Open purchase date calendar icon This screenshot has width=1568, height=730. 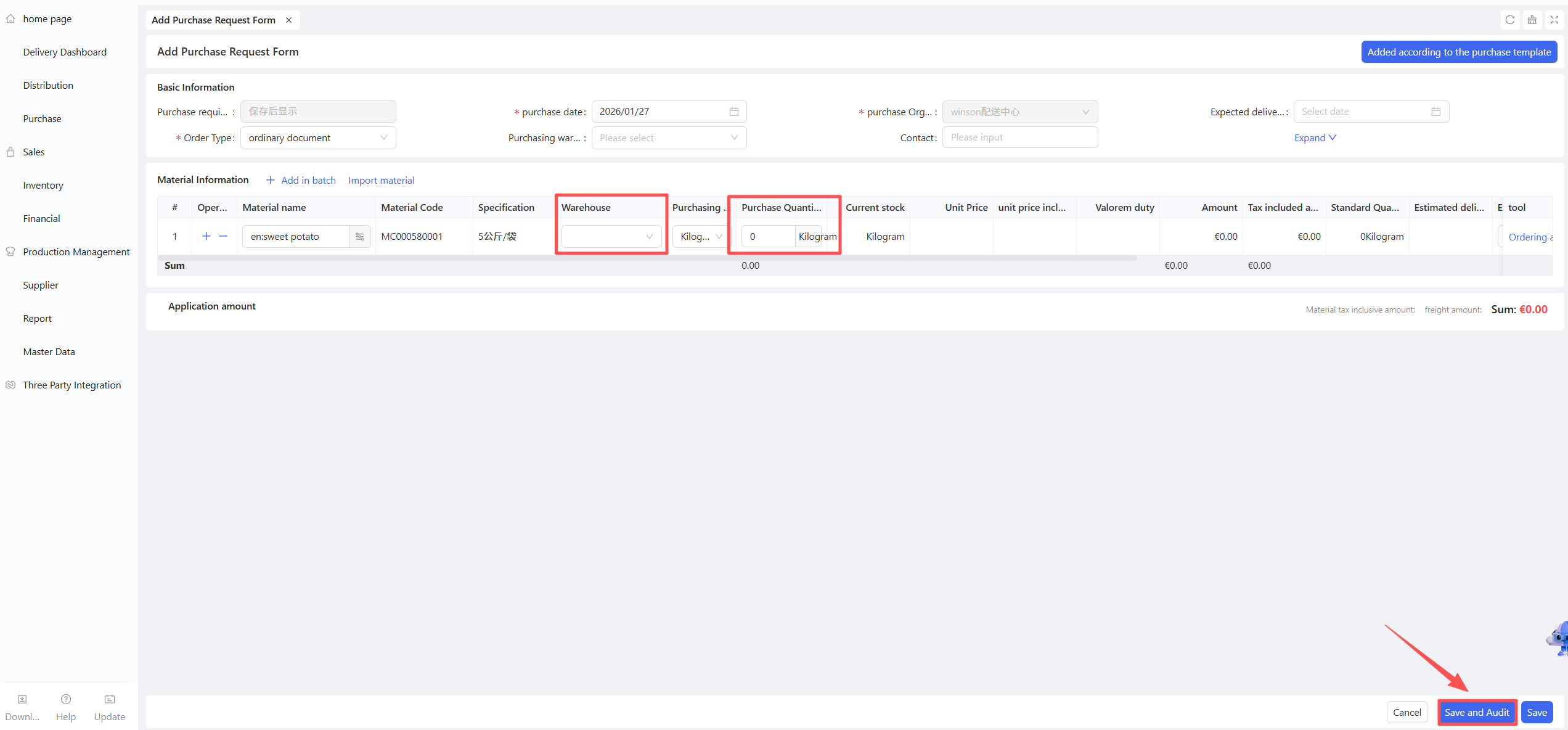coord(733,112)
